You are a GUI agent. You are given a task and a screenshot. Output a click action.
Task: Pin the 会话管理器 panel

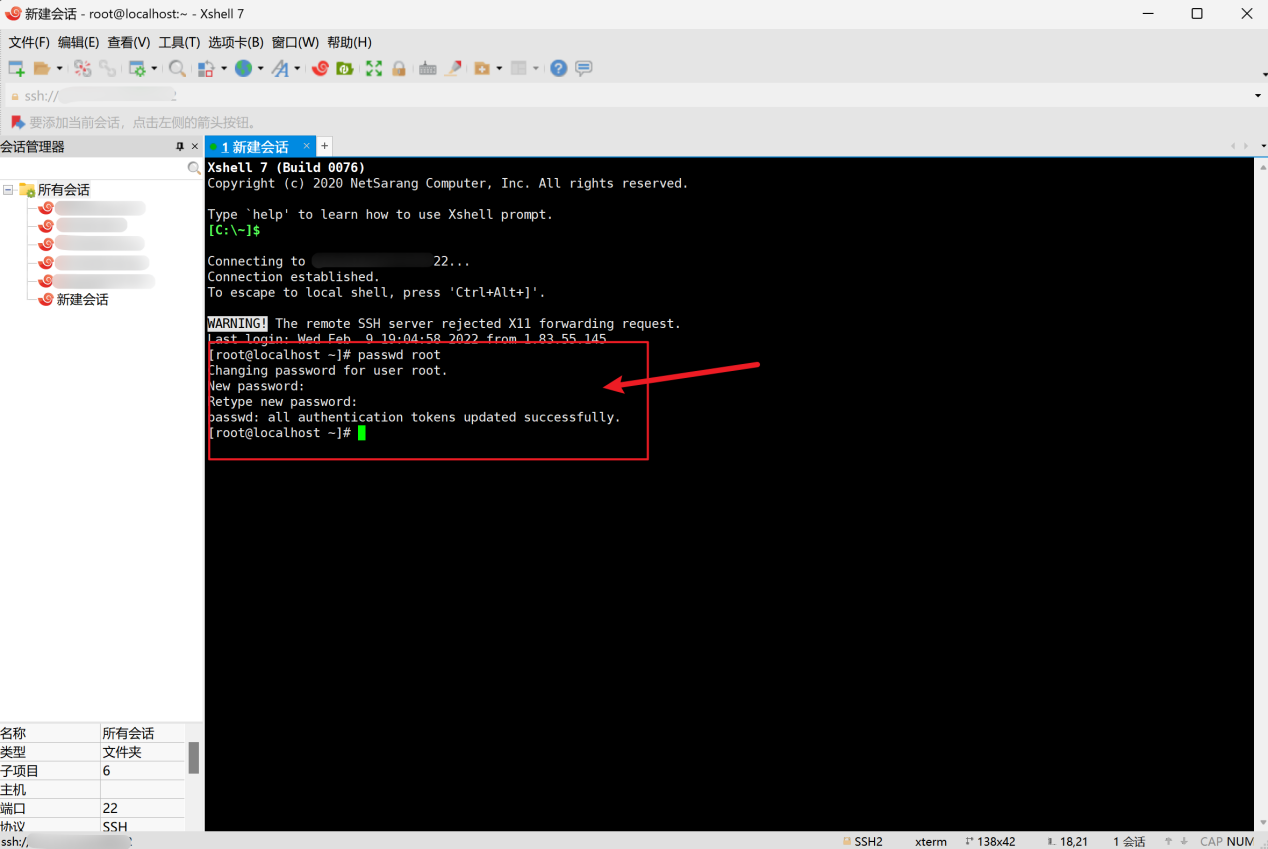180,146
